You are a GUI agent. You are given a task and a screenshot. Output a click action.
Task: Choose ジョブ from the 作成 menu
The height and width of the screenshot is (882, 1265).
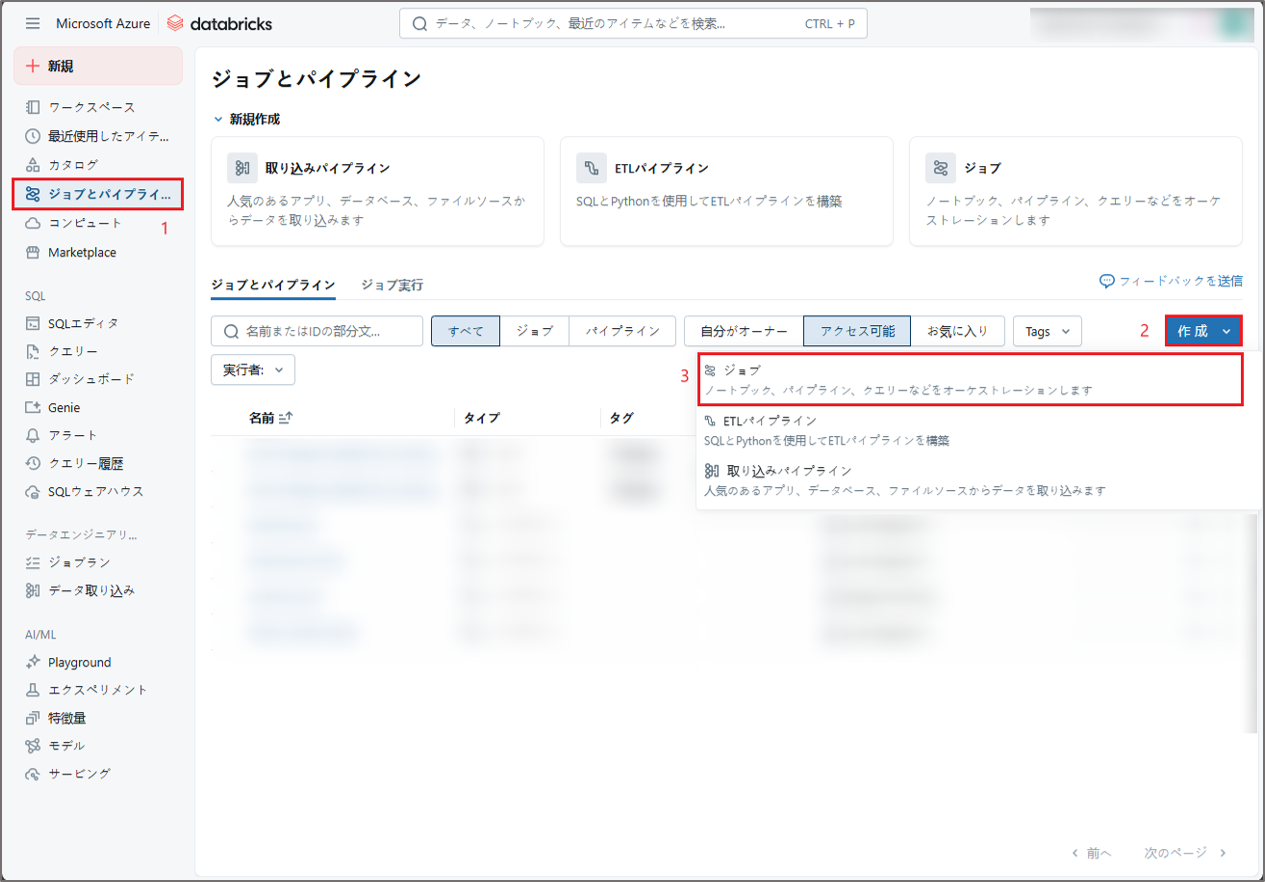(970, 379)
